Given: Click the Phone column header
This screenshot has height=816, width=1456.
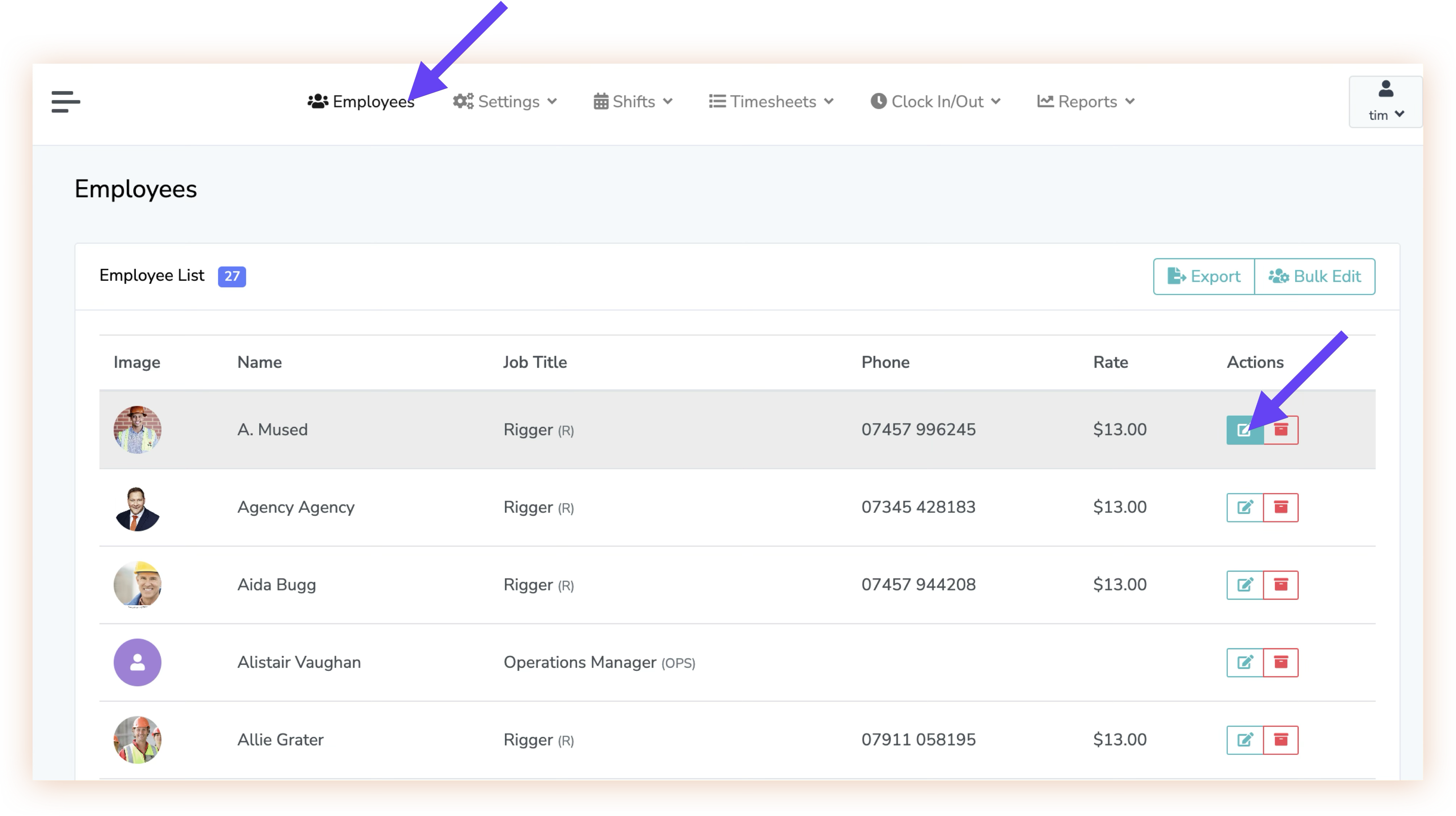Looking at the screenshot, I should [x=885, y=362].
